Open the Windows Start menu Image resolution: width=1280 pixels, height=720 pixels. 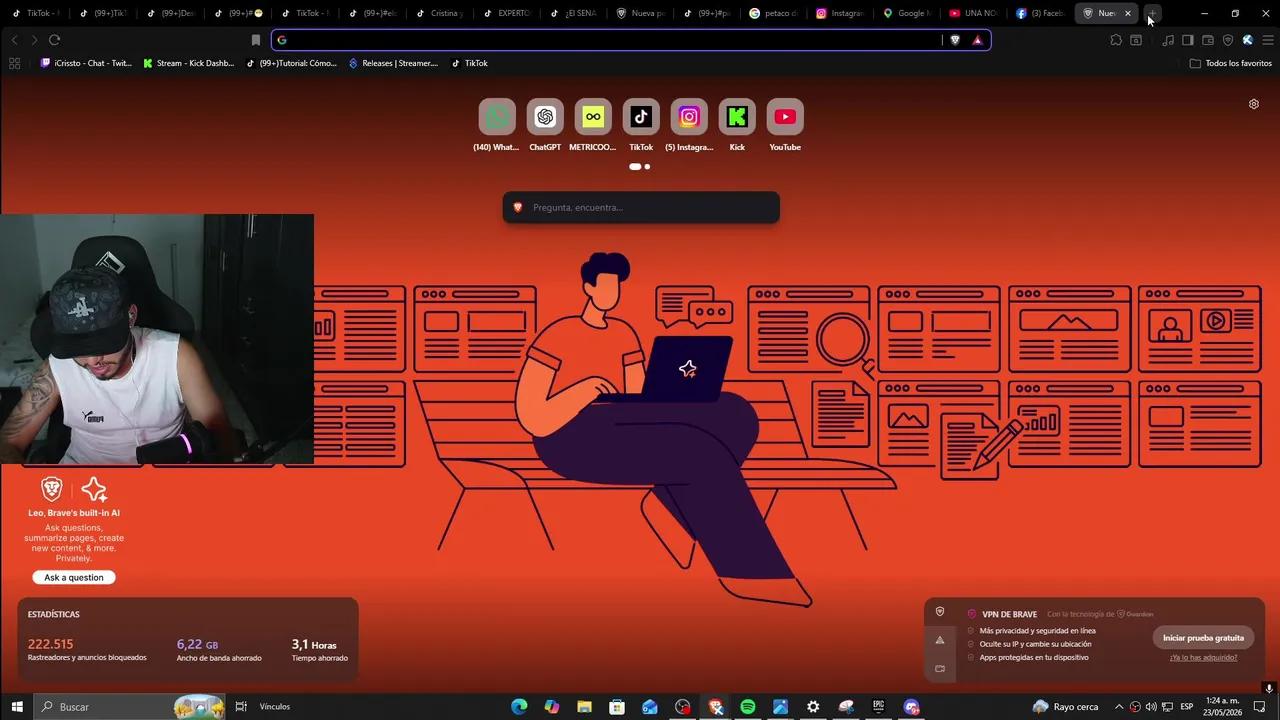click(x=17, y=707)
